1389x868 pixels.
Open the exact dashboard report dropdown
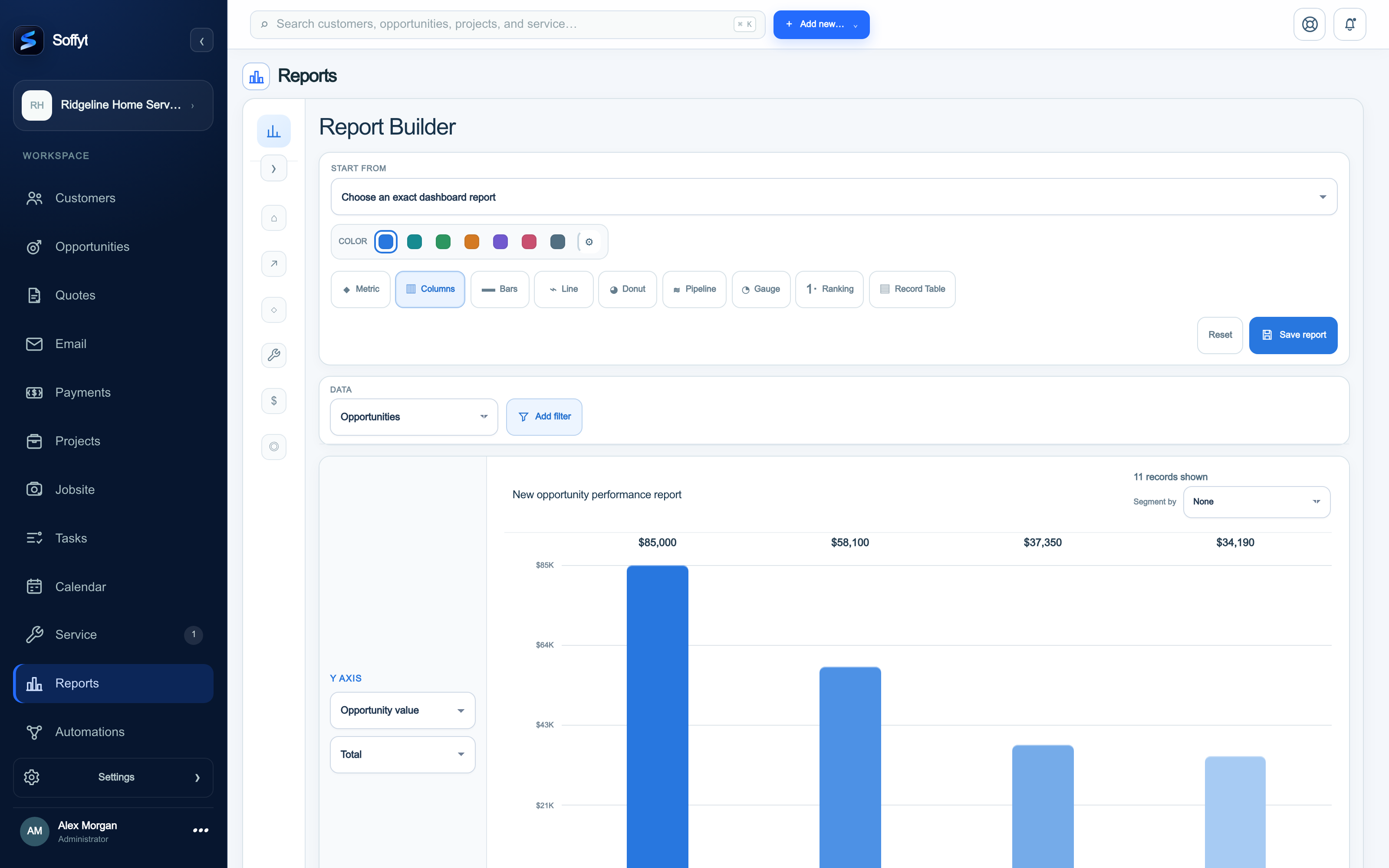coord(833,197)
